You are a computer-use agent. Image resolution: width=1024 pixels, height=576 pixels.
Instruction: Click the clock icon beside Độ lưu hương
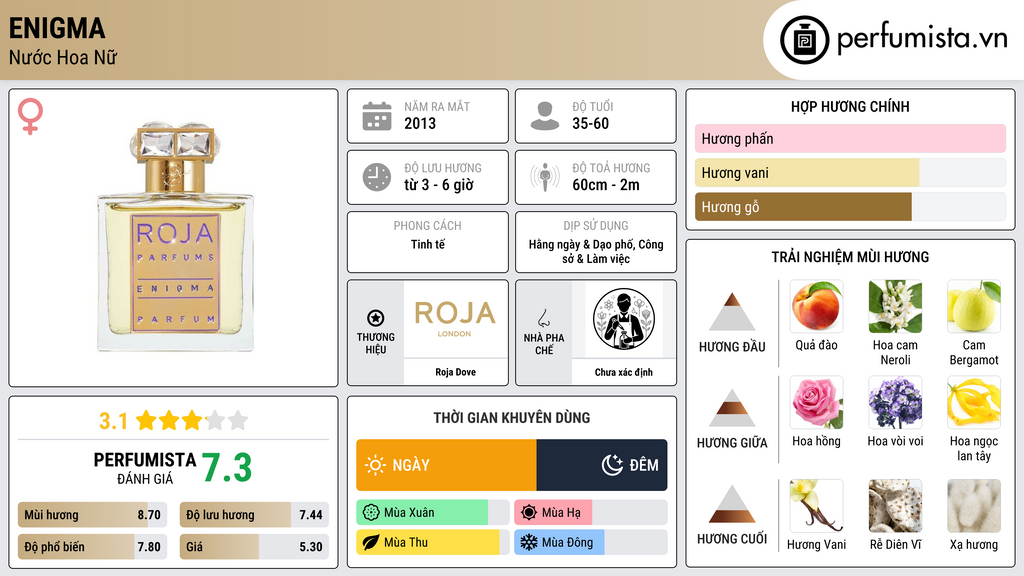(377, 177)
